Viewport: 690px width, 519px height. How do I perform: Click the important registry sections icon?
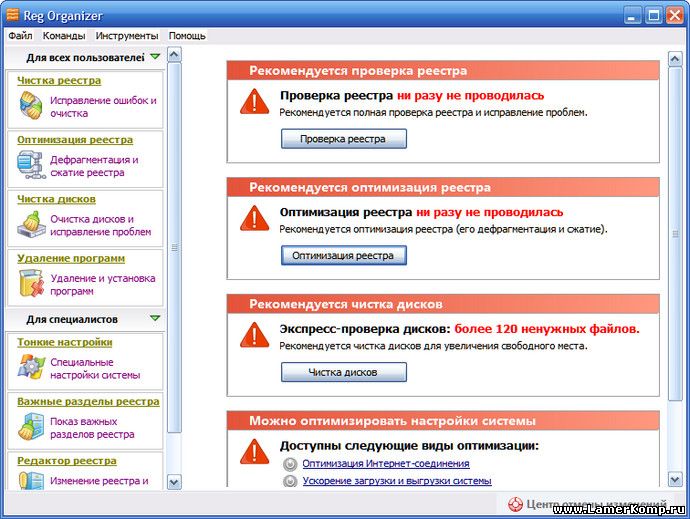coord(31,427)
